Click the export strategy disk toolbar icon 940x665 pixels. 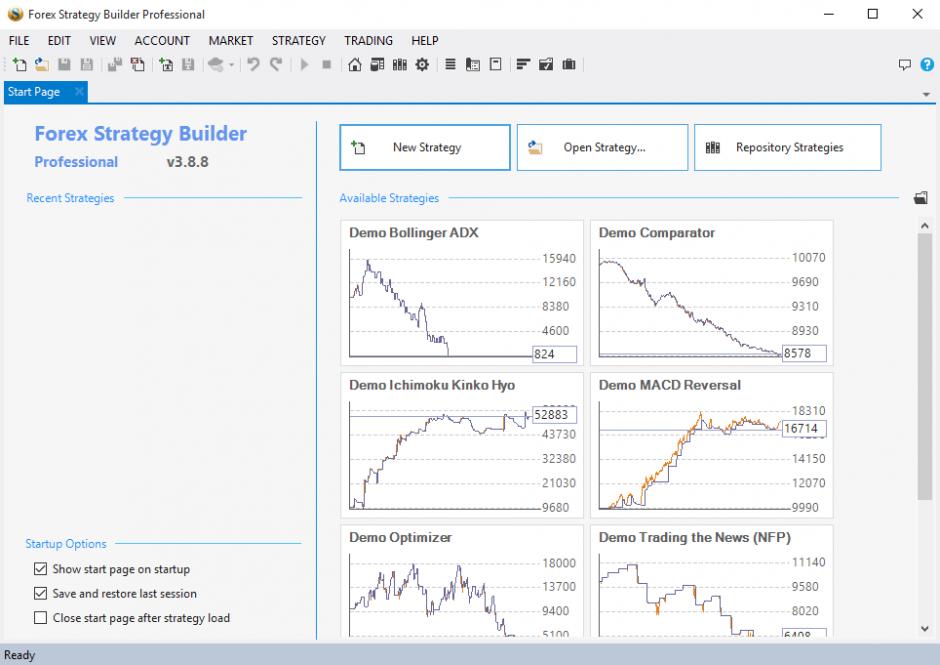pyautogui.click(x=188, y=64)
